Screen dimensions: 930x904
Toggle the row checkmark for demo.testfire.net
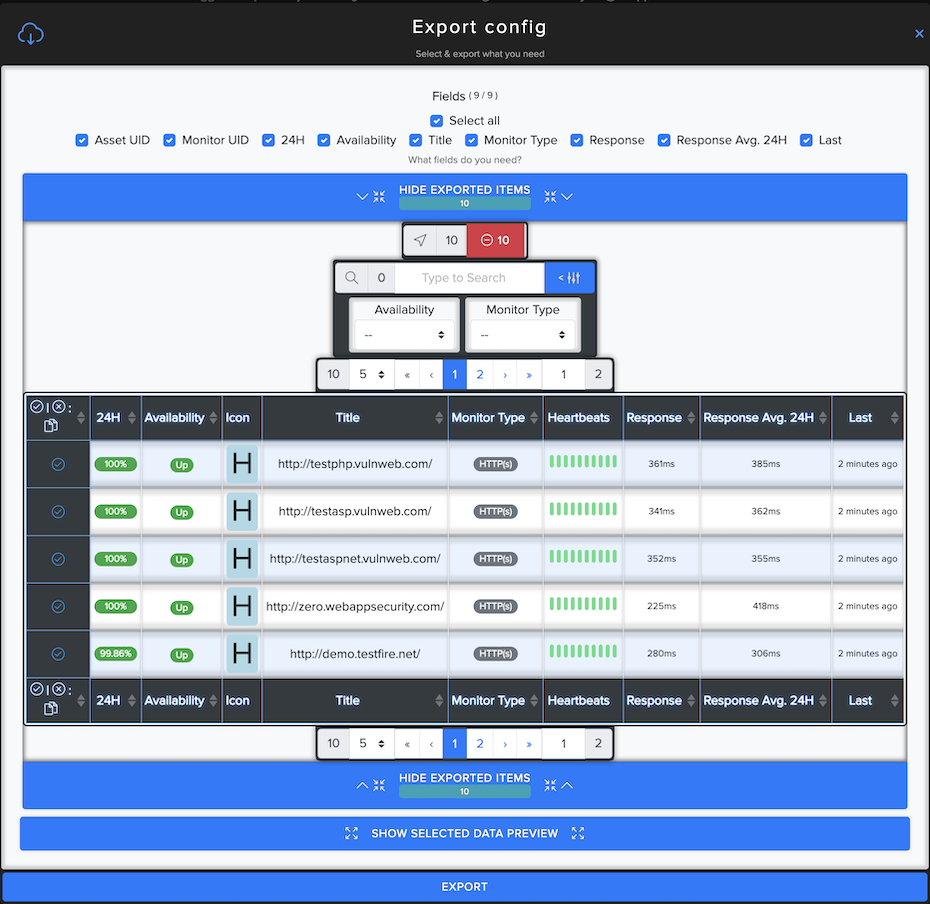(55, 653)
